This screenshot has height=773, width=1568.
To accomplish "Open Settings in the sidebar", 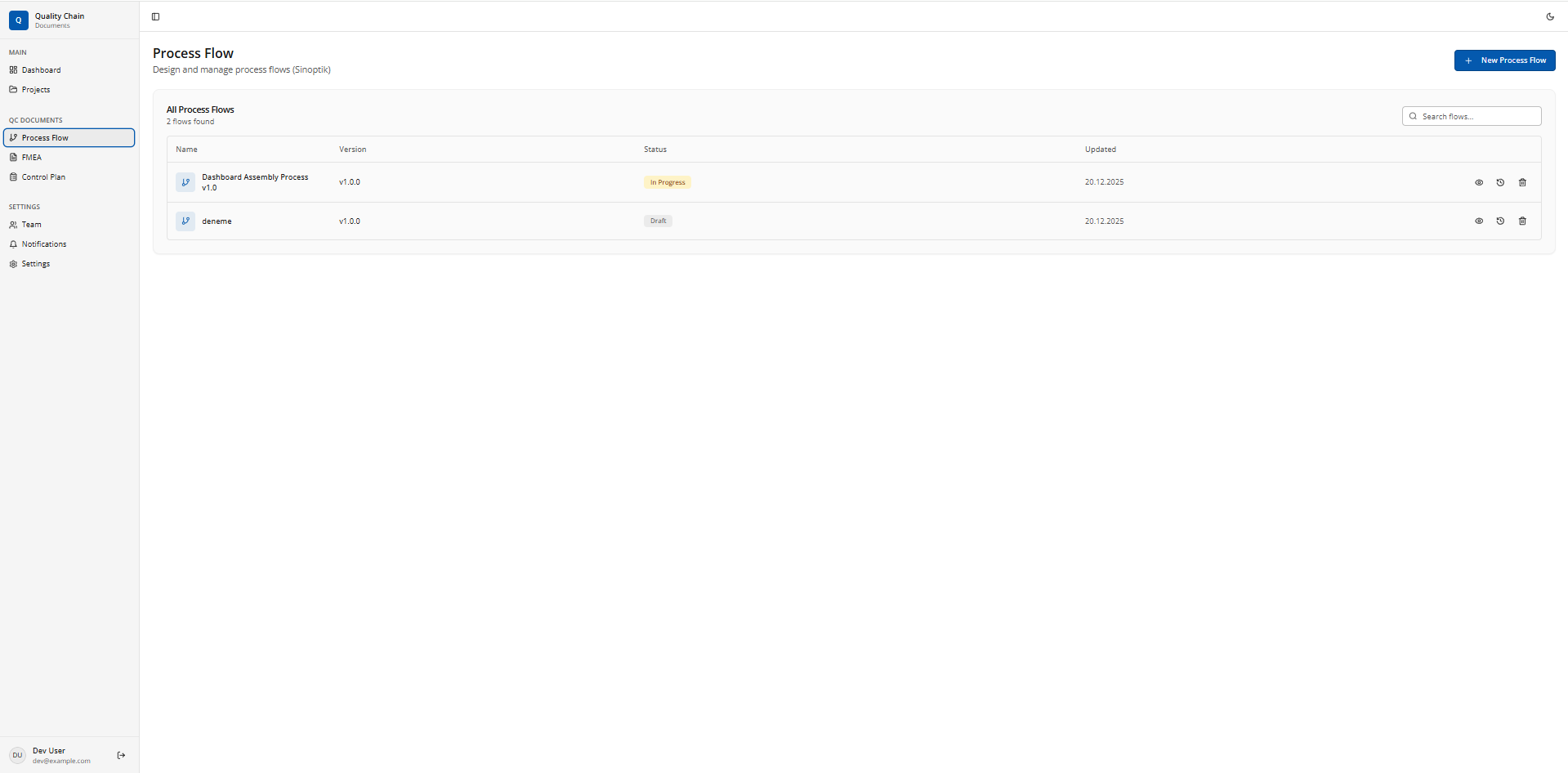I will pos(69,264).
